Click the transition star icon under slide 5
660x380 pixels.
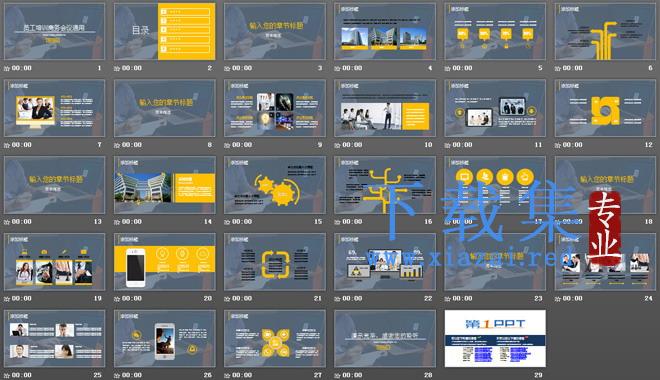click(447, 68)
